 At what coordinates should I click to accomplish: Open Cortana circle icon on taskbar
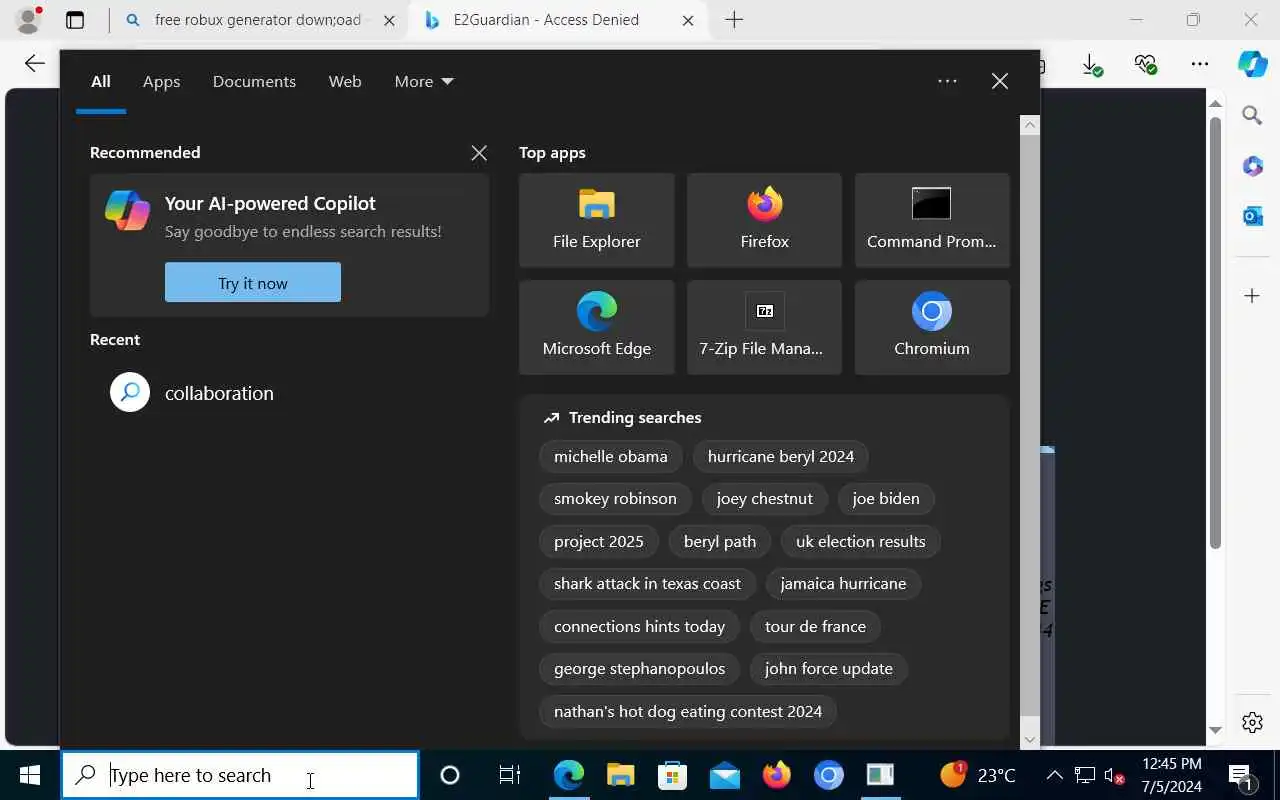(x=450, y=775)
